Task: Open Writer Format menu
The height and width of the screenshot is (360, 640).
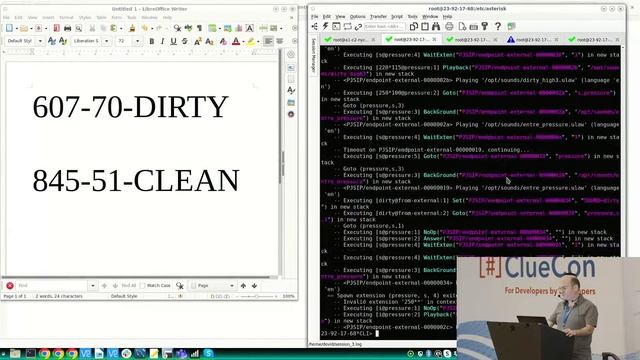Action: 66,18
